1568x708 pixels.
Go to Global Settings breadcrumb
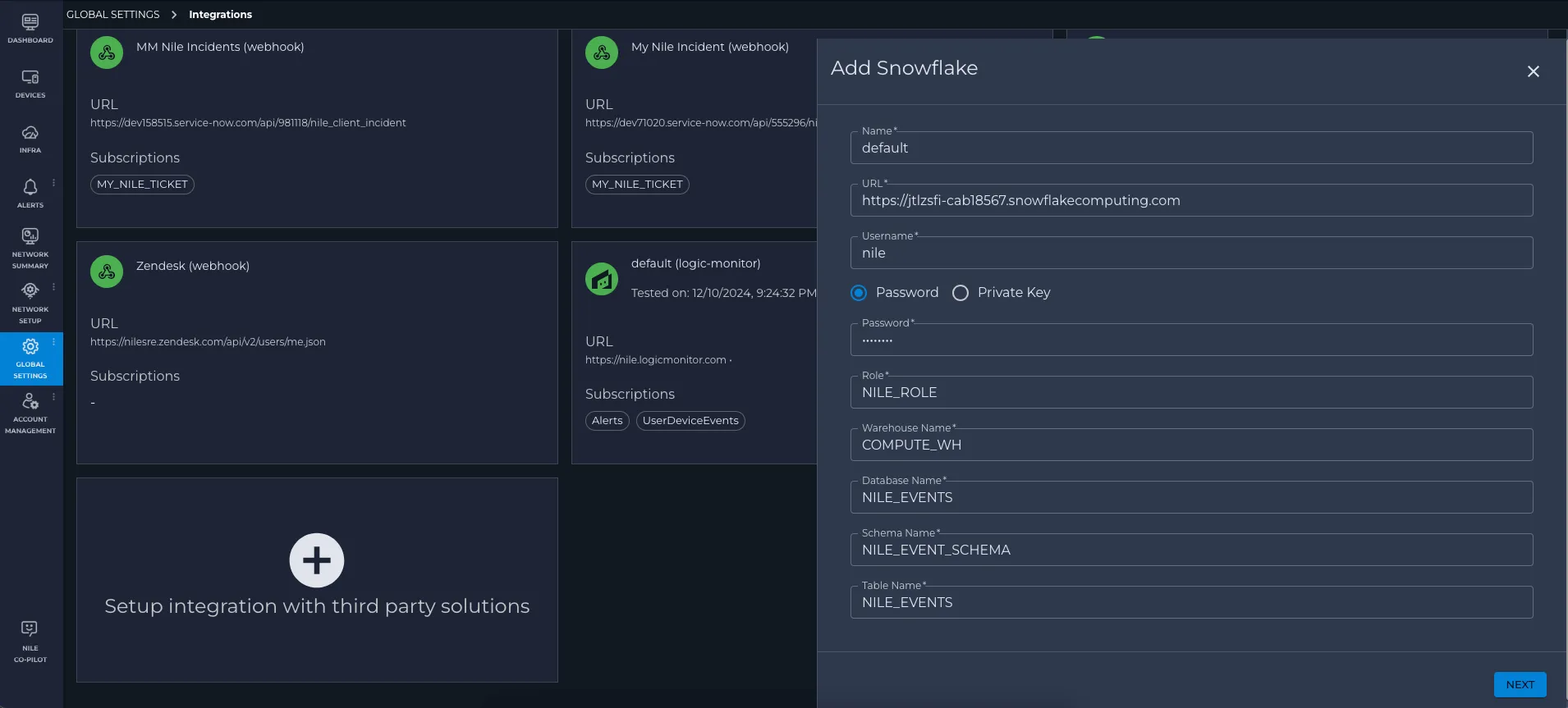pyautogui.click(x=113, y=15)
